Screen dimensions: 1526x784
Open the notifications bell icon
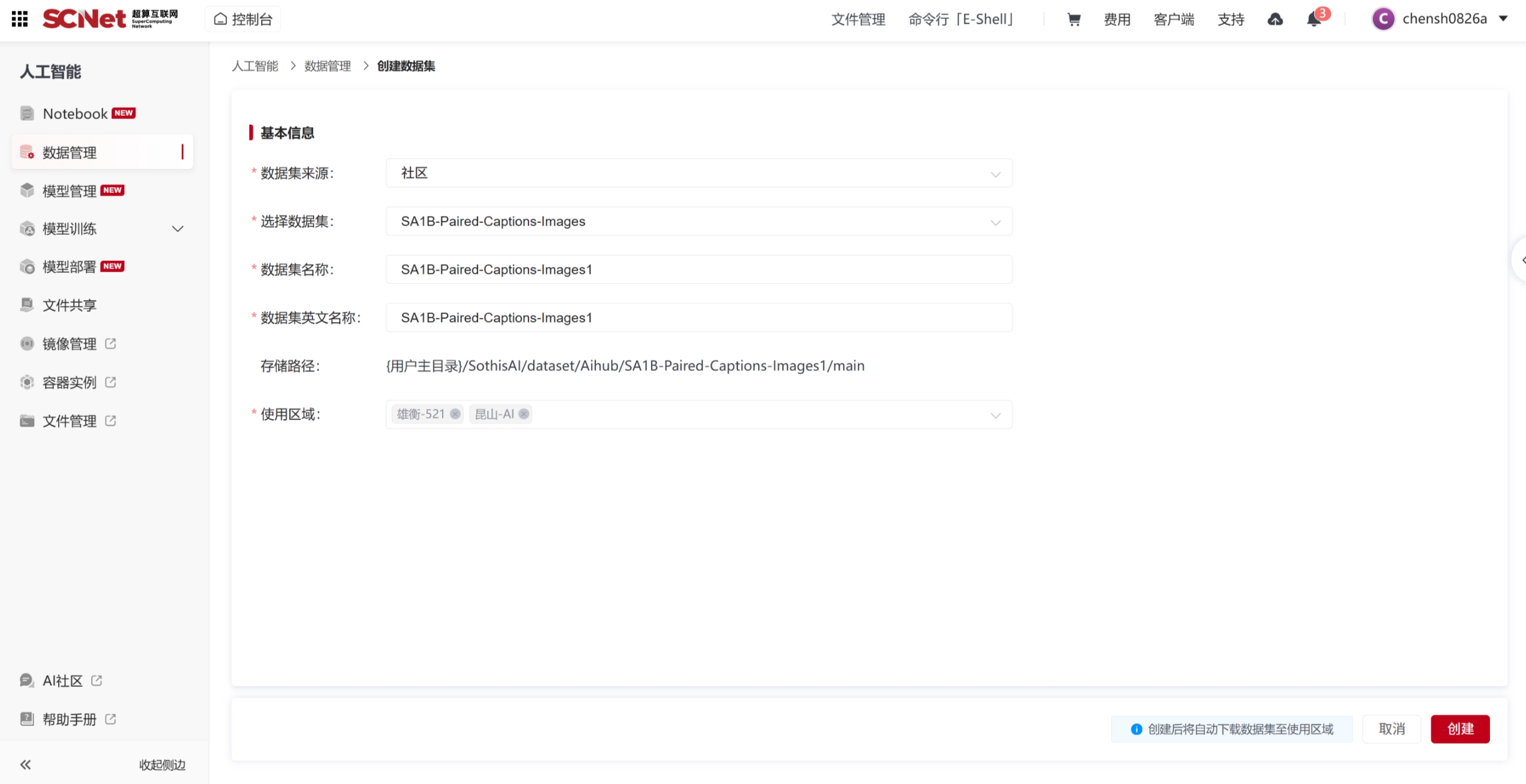coord(1314,20)
